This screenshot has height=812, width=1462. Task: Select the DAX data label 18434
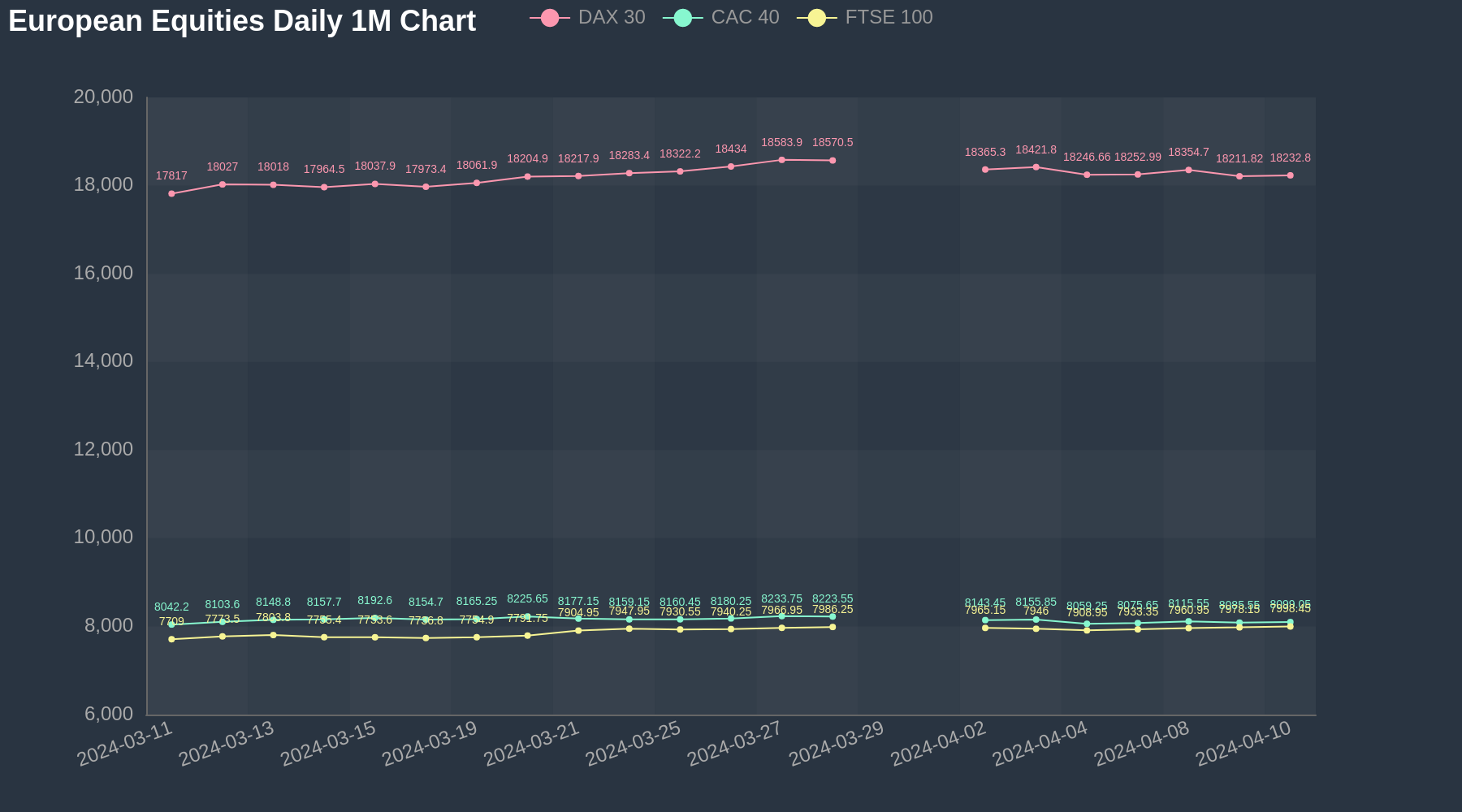pyautogui.click(x=731, y=149)
